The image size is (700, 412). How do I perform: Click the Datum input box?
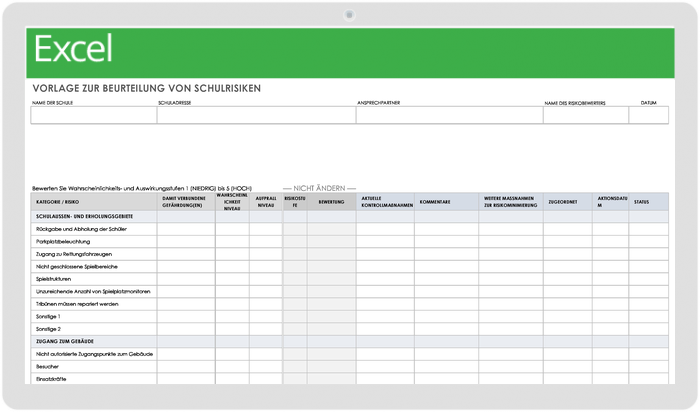click(x=649, y=115)
